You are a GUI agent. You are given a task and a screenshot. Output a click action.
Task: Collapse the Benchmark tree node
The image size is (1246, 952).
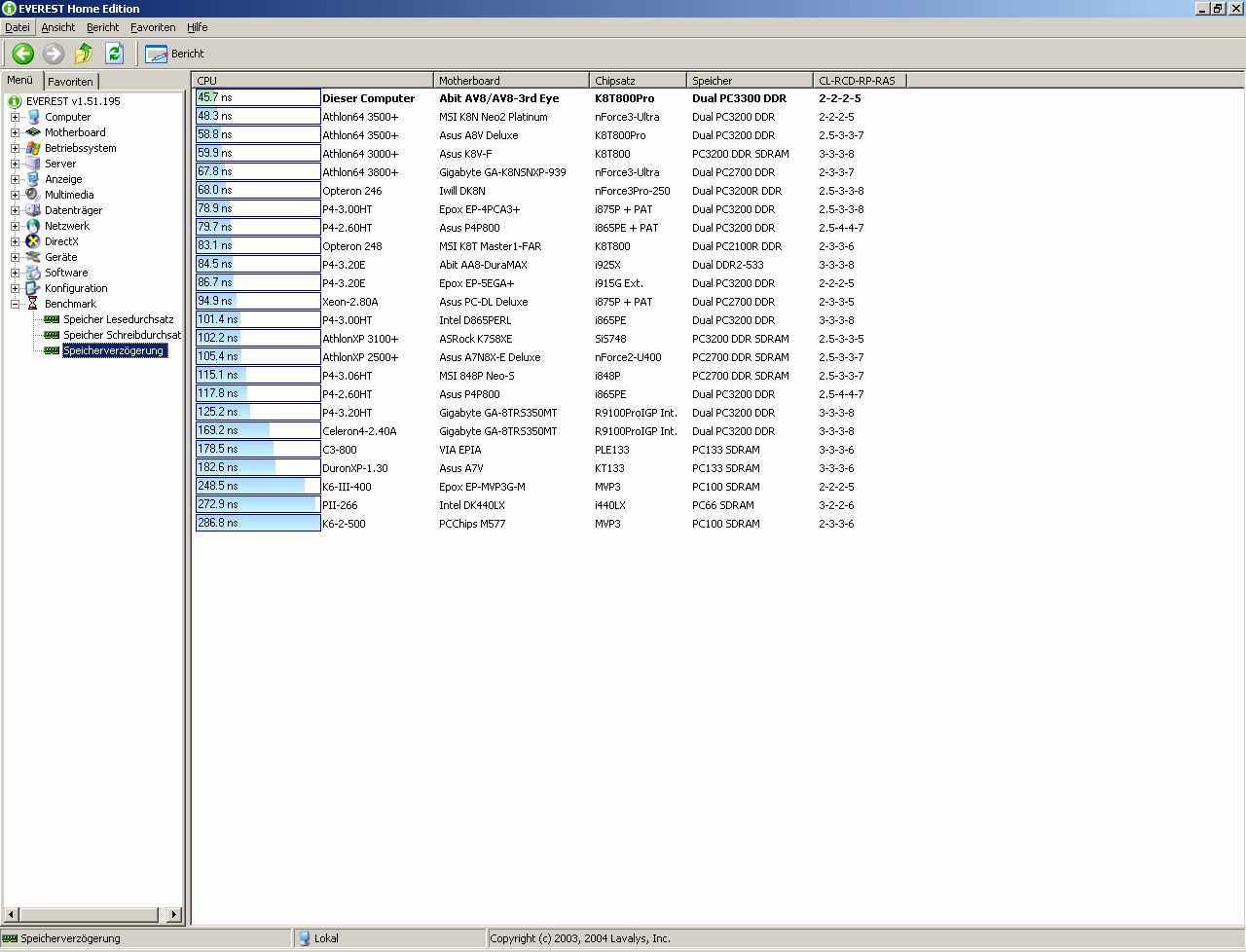click(16, 304)
